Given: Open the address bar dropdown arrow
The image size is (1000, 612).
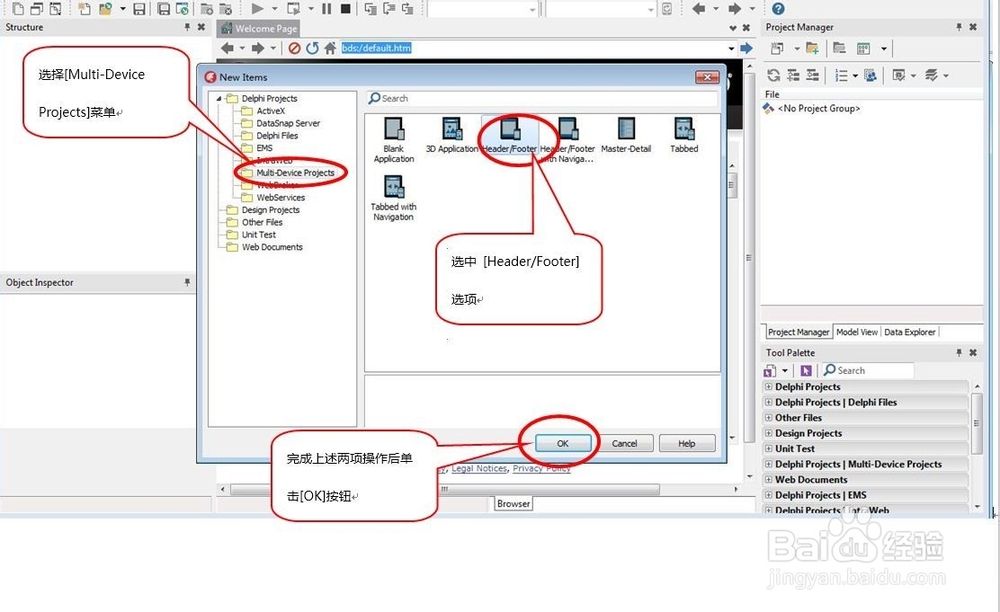Looking at the screenshot, I should [731, 48].
